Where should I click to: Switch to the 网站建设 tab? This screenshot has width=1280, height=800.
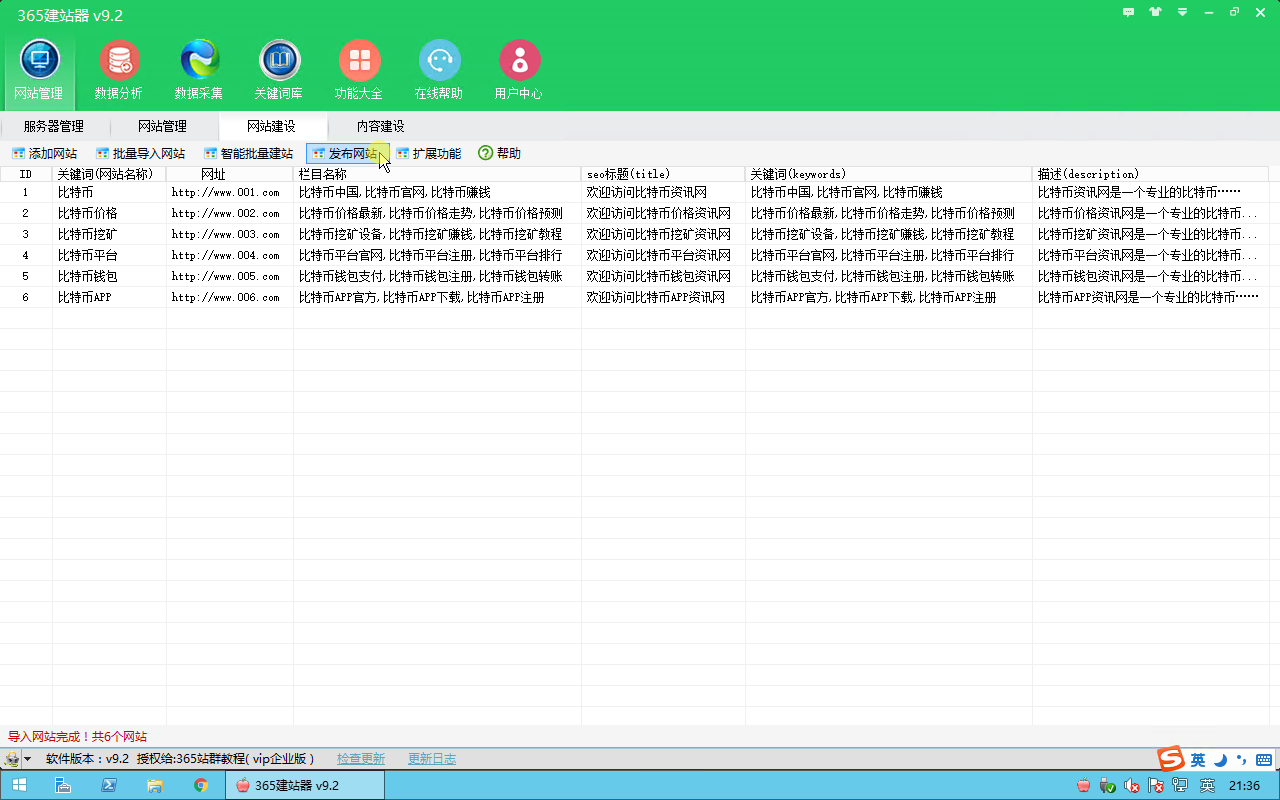(x=271, y=126)
